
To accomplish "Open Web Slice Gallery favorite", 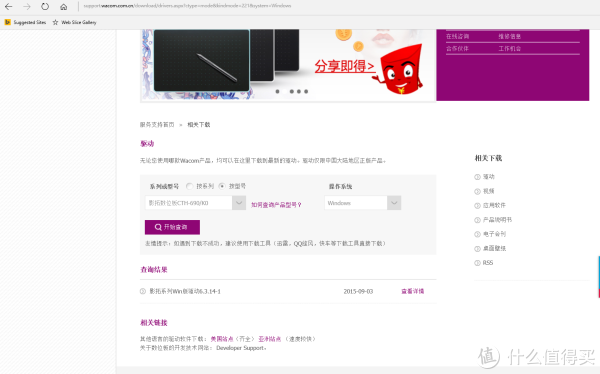I will point(75,22).
